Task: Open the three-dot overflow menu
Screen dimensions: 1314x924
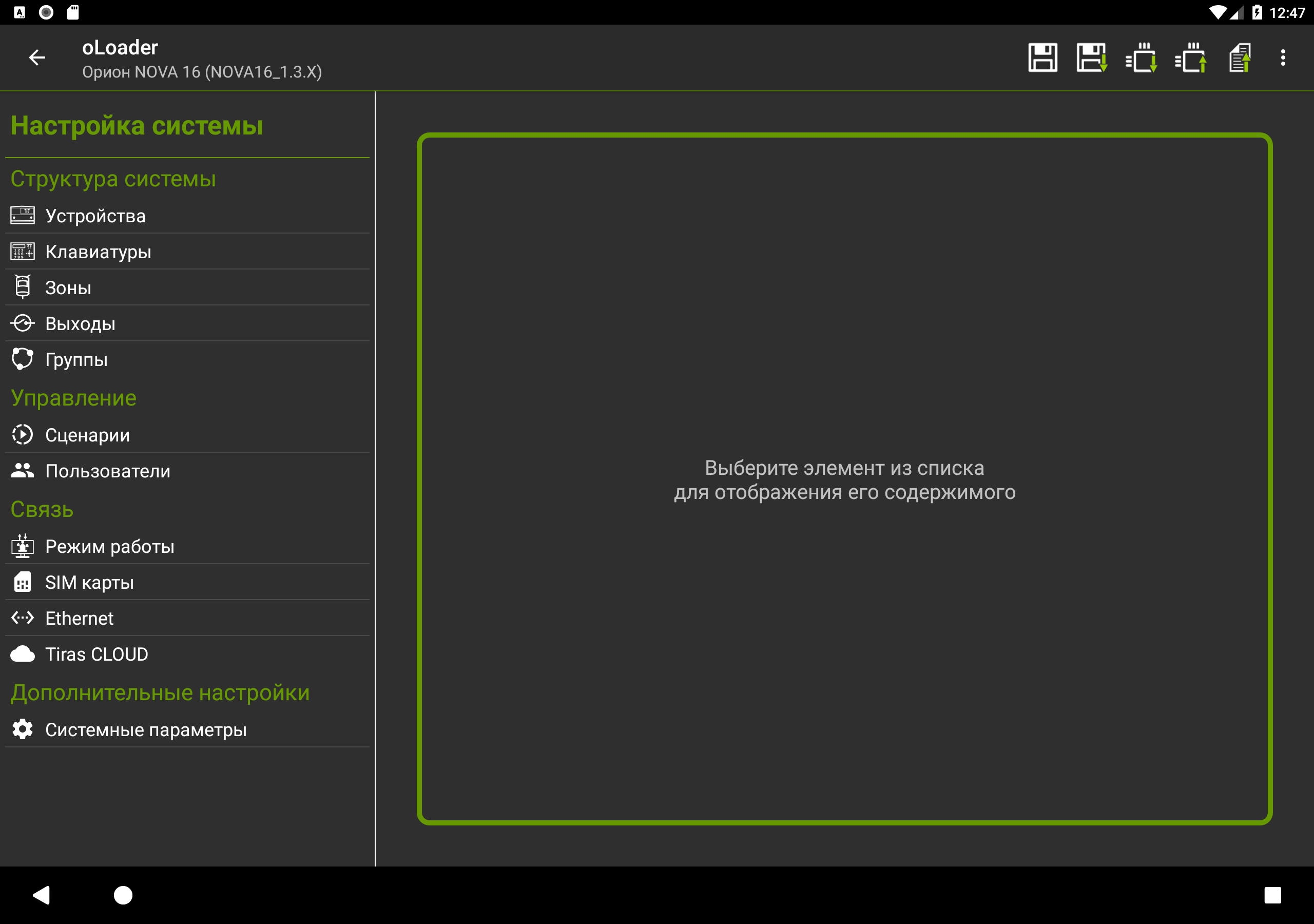Action: (x=1283, y=57)
